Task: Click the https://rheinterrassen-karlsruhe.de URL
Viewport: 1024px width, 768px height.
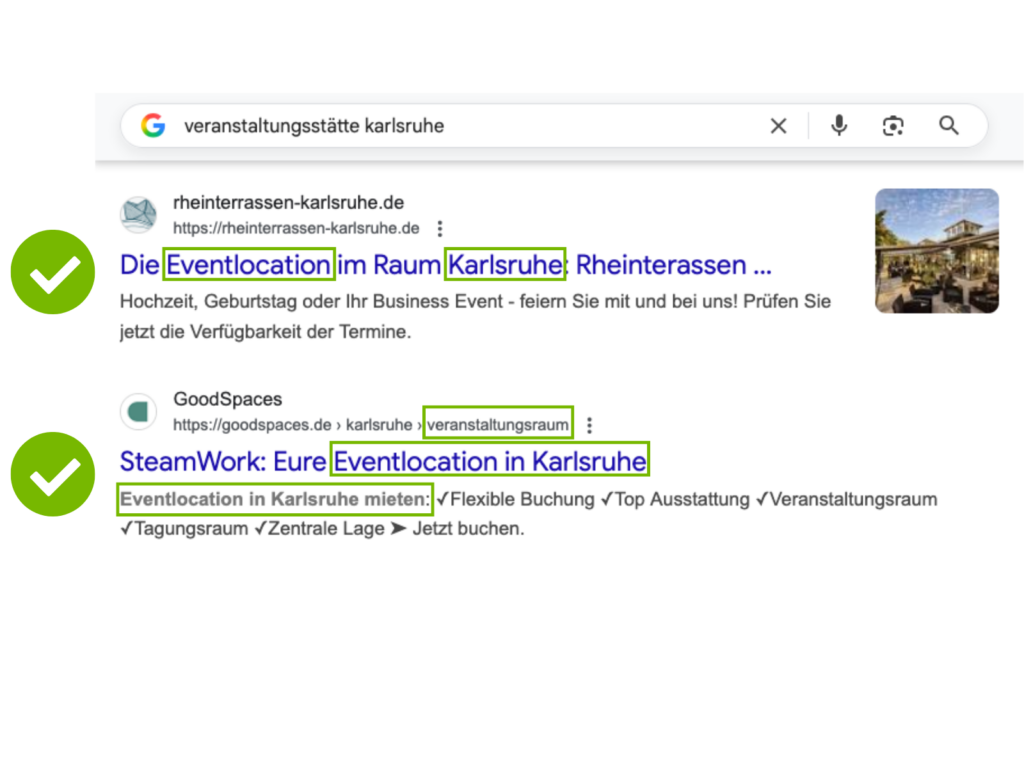Action: [x=296, y=228]
